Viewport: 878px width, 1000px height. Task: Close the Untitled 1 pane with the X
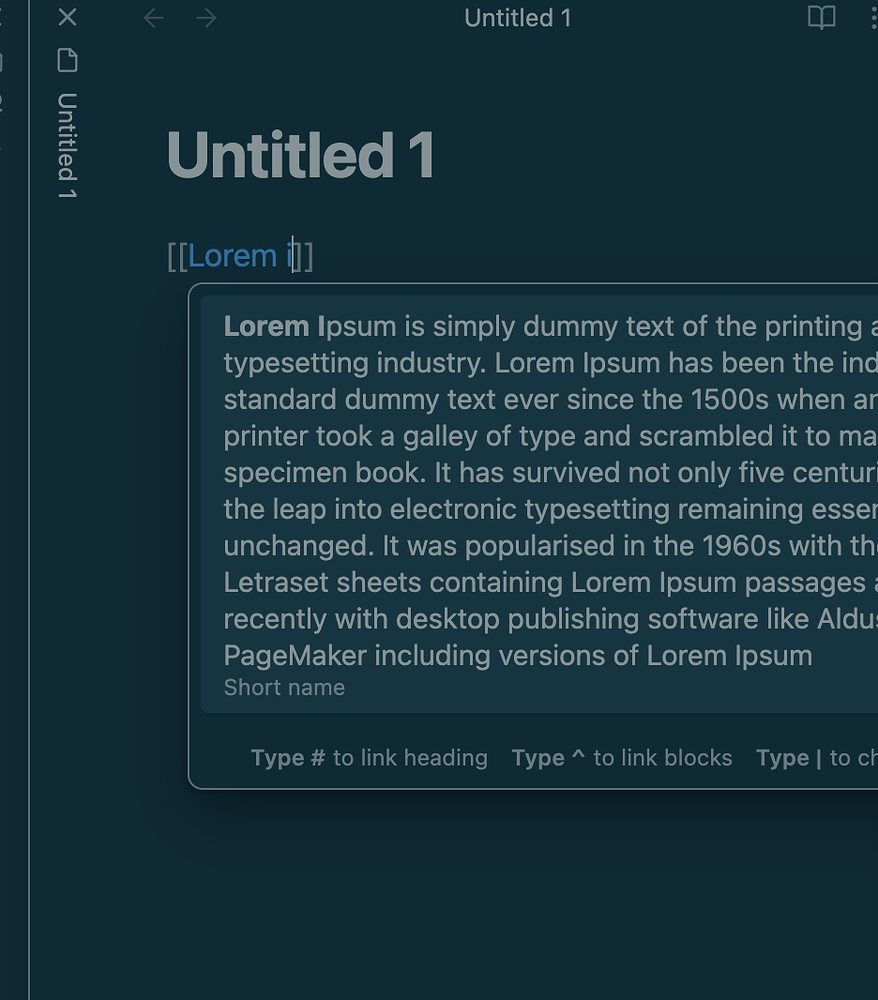pyautogui.click(x=66, y=18)
